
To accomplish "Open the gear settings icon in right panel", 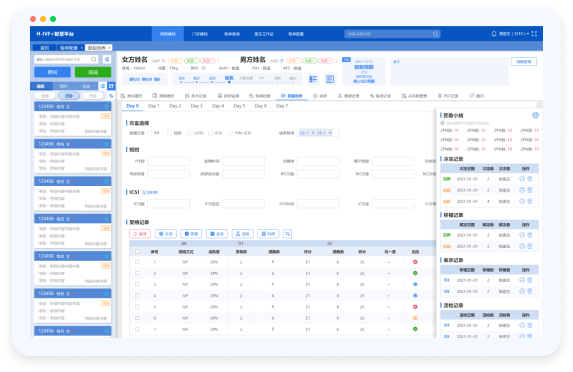I will [x=535, y=115].
